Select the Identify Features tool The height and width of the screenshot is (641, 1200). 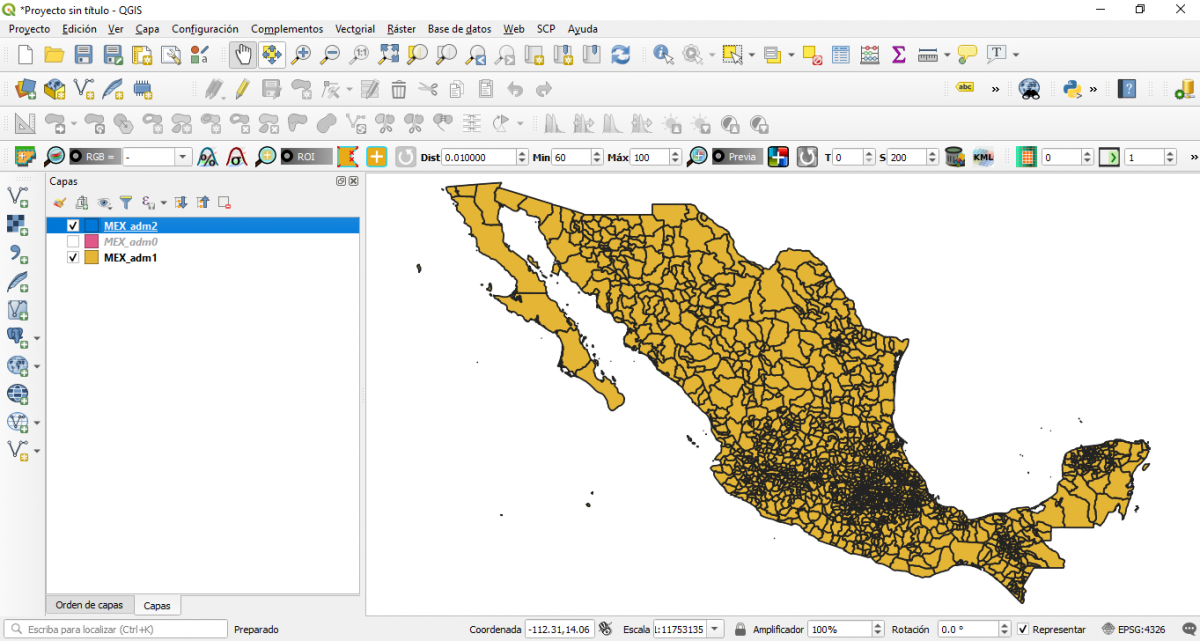coord(662,54)
